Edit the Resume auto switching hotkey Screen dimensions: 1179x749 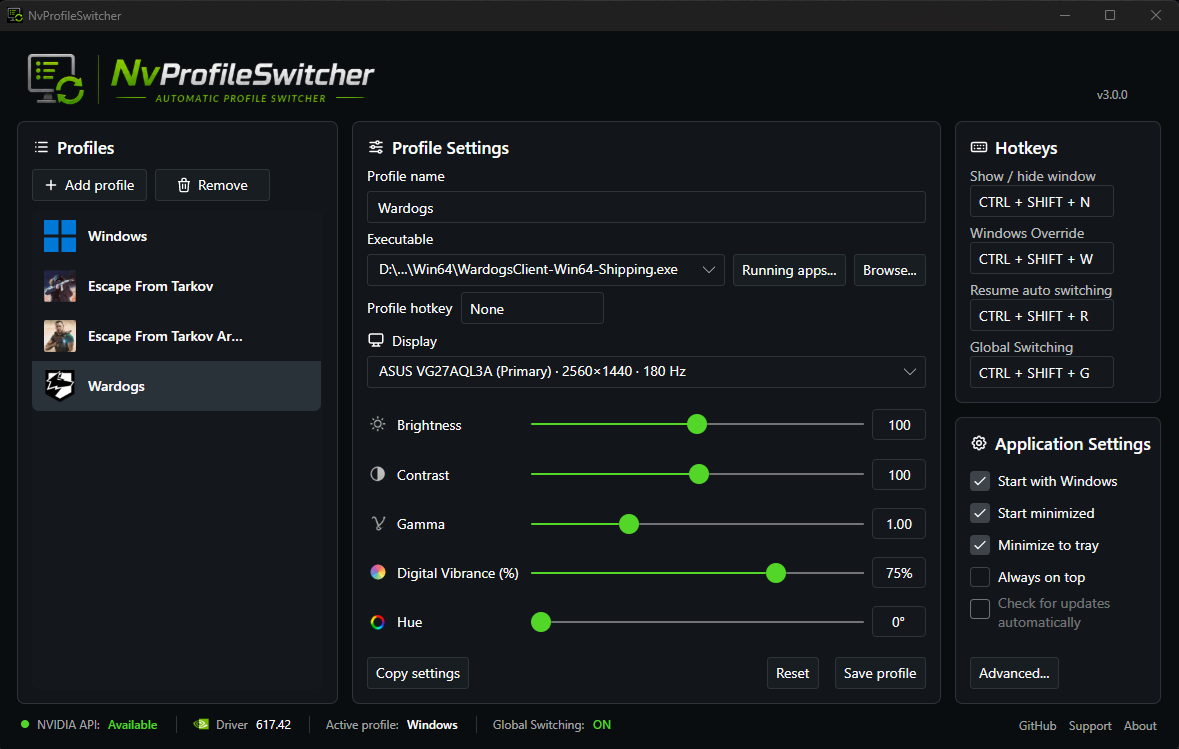click(x=1041, y=316)
